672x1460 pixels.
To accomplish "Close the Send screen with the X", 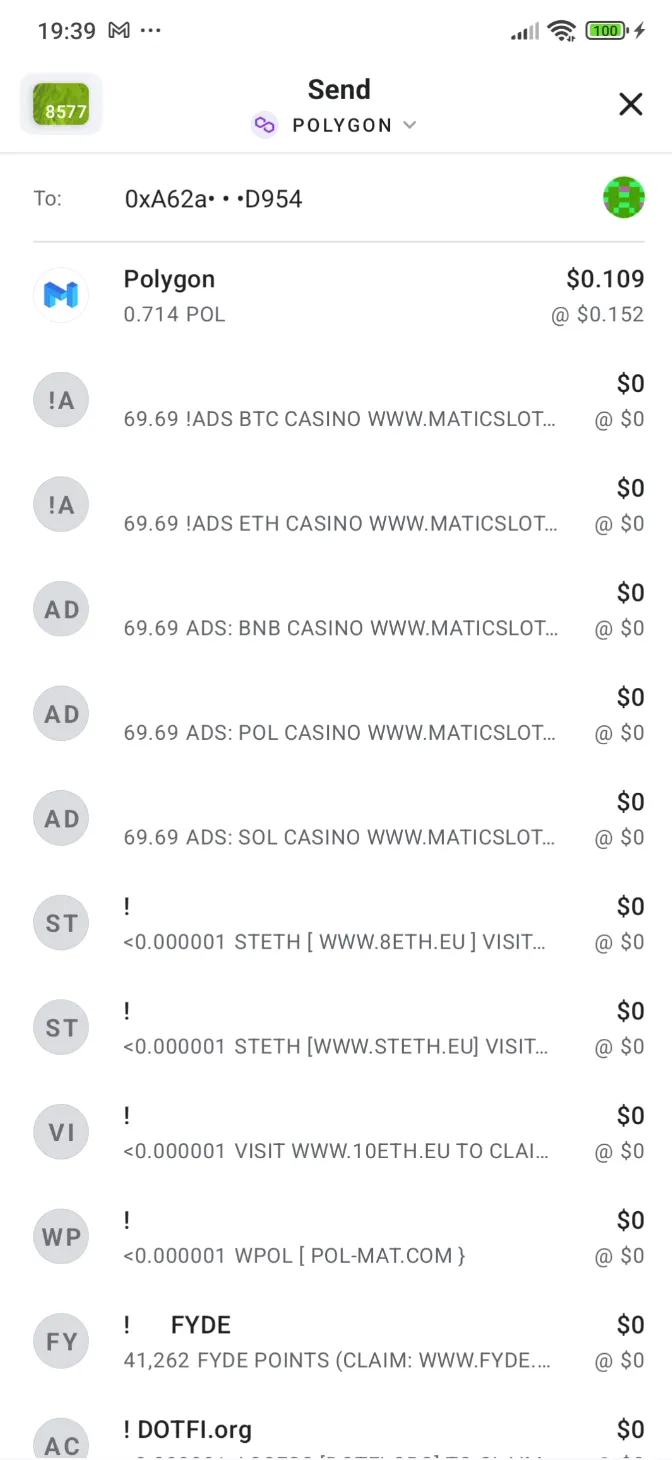I will click(x=631, y=104).
